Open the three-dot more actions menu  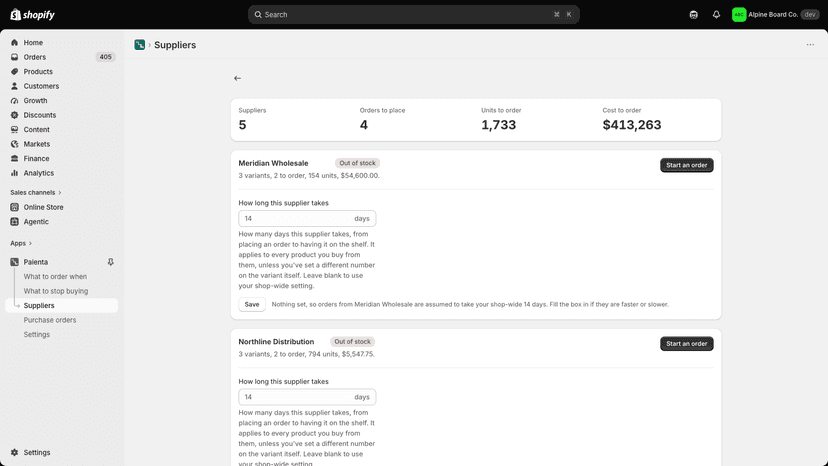[810, 45]
